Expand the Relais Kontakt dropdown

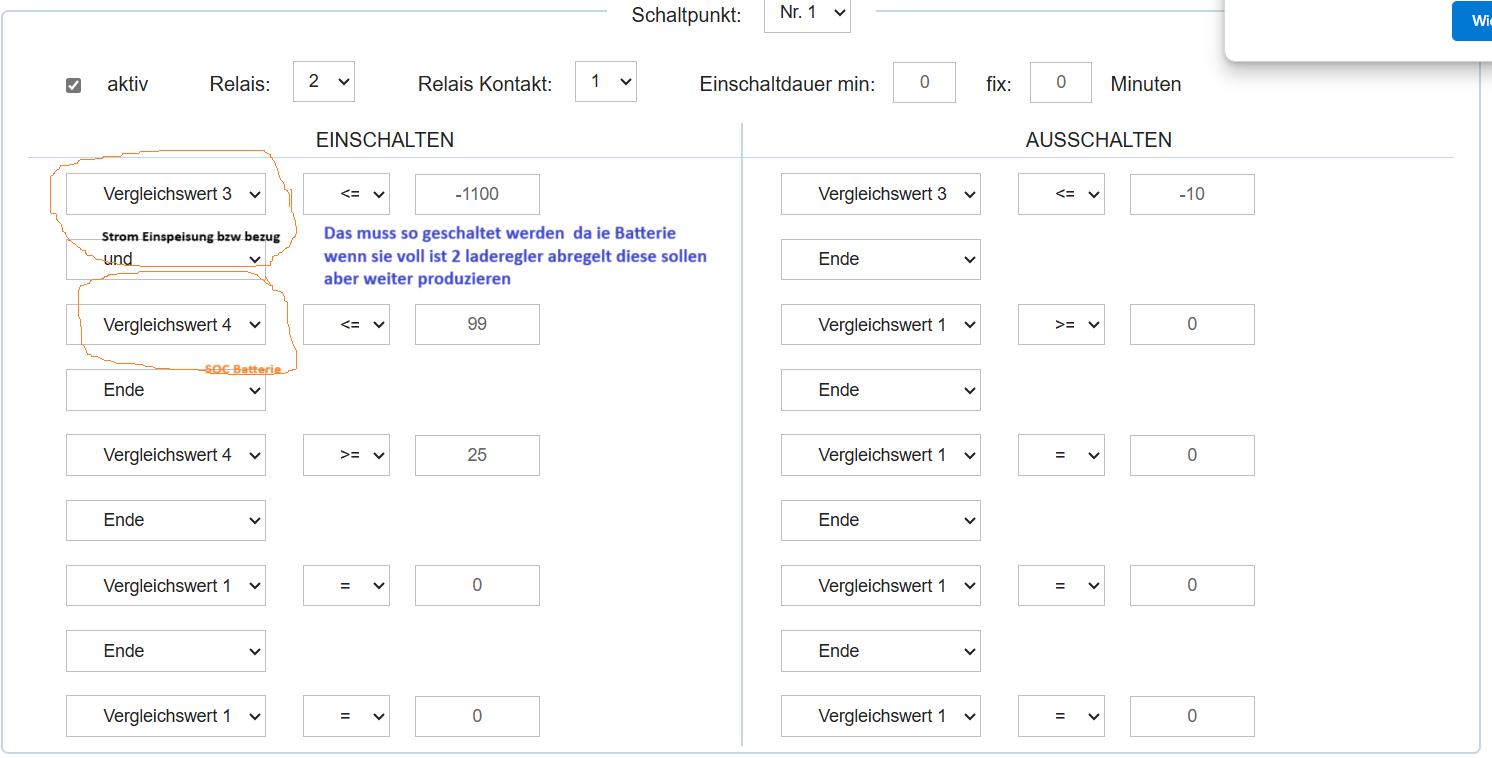[x=605, y=82]
